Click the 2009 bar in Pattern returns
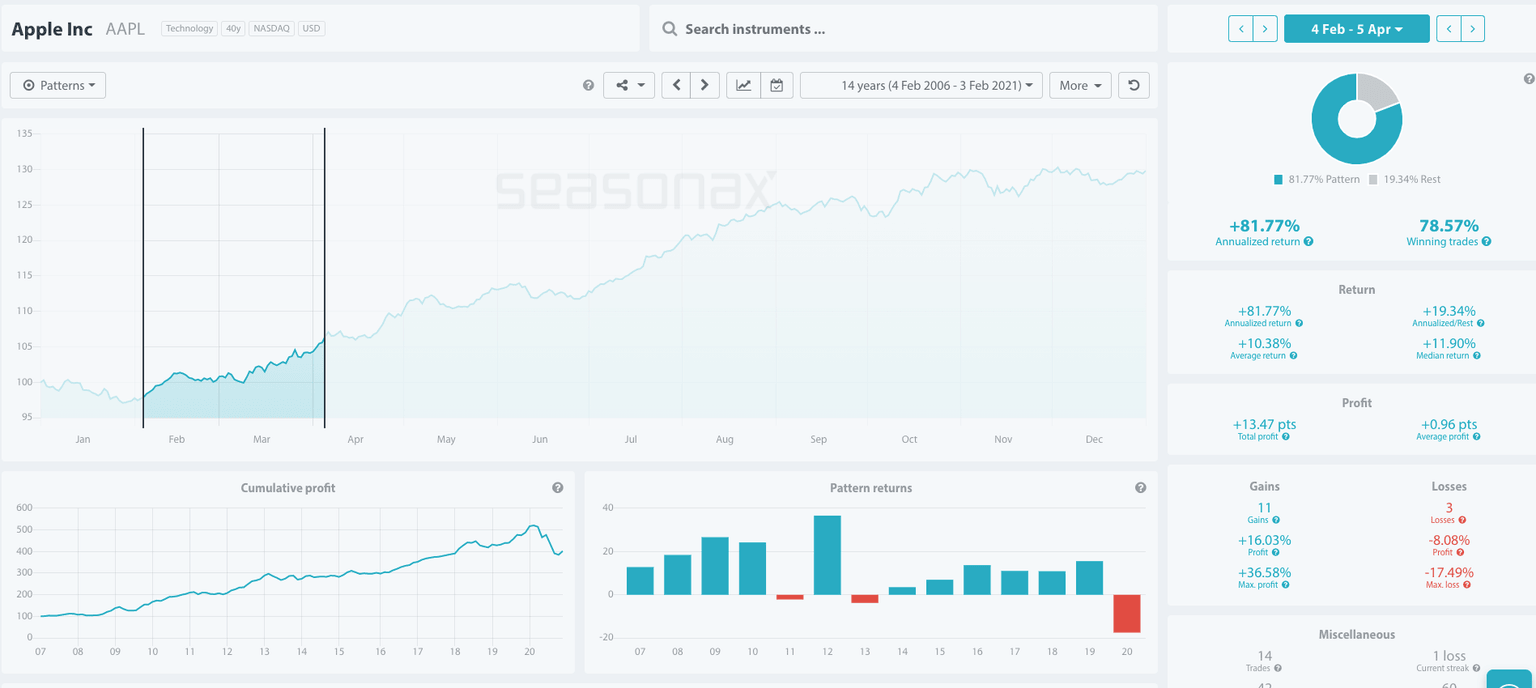1536x688 pixels. click(x=715, y=566)
